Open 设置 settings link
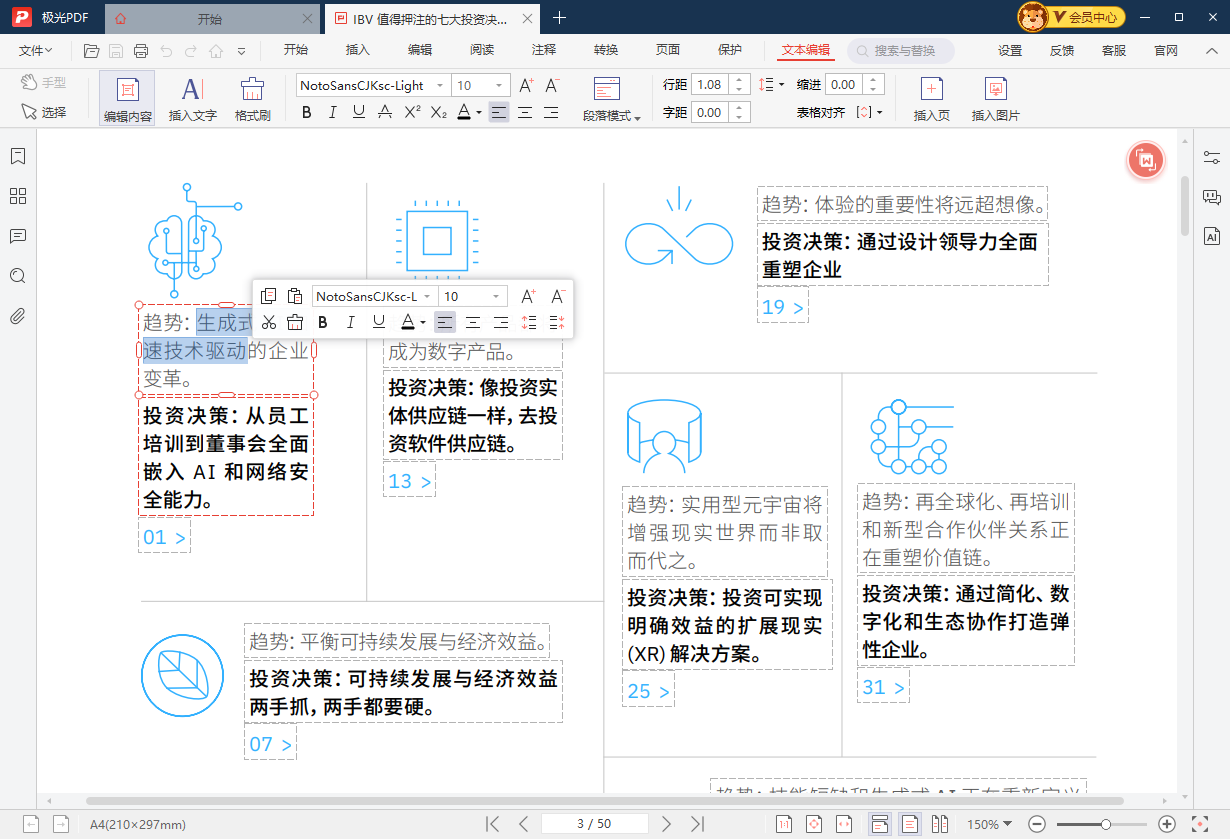 [x=1010, y=51]
